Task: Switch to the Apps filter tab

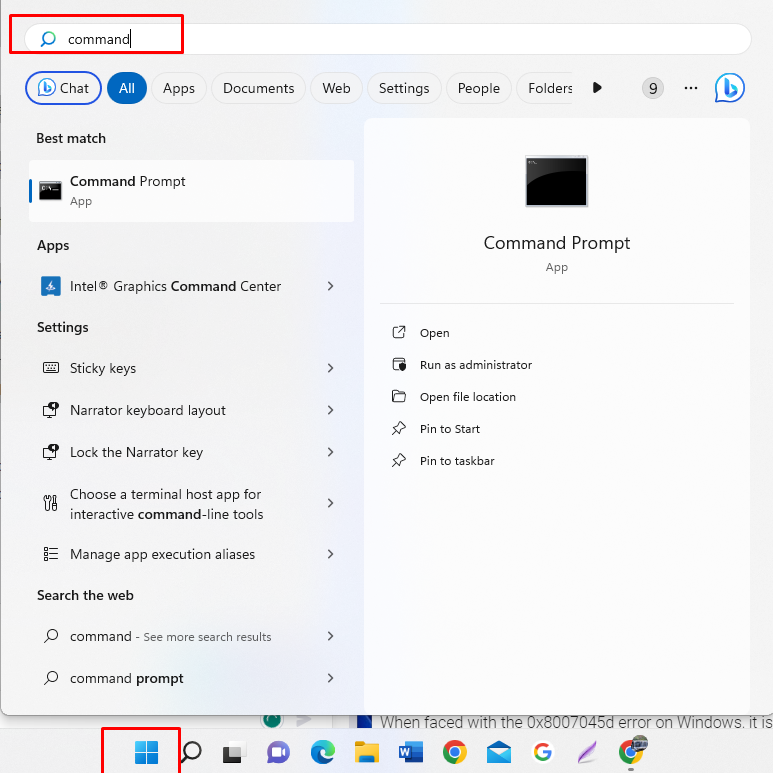Action: [179, 88]
